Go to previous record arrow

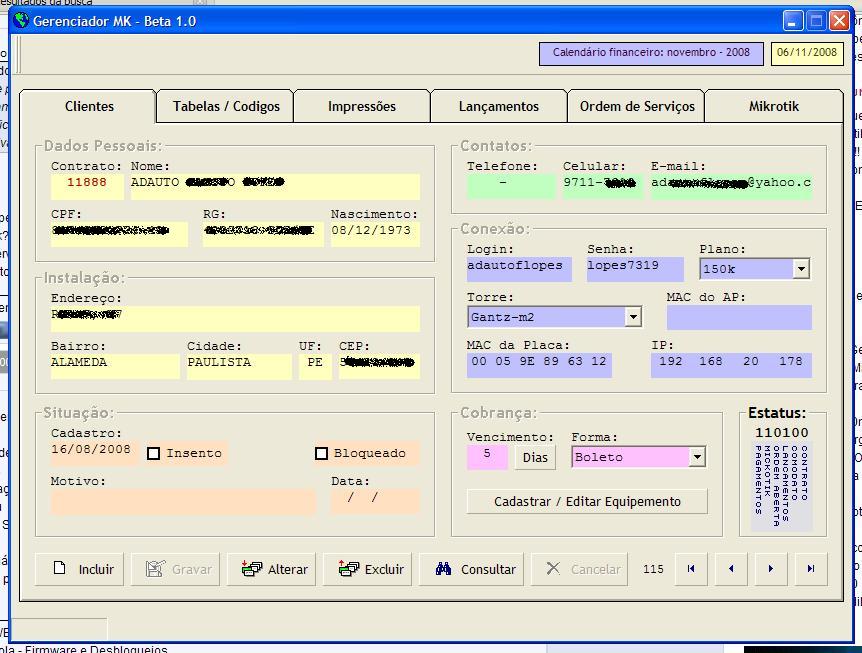(x=731, y=569)
